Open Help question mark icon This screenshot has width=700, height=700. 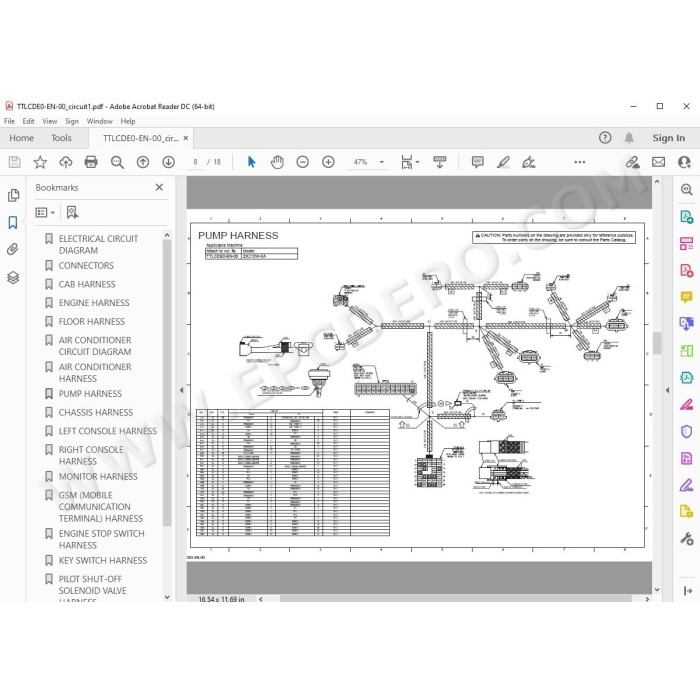coord(605,138)
